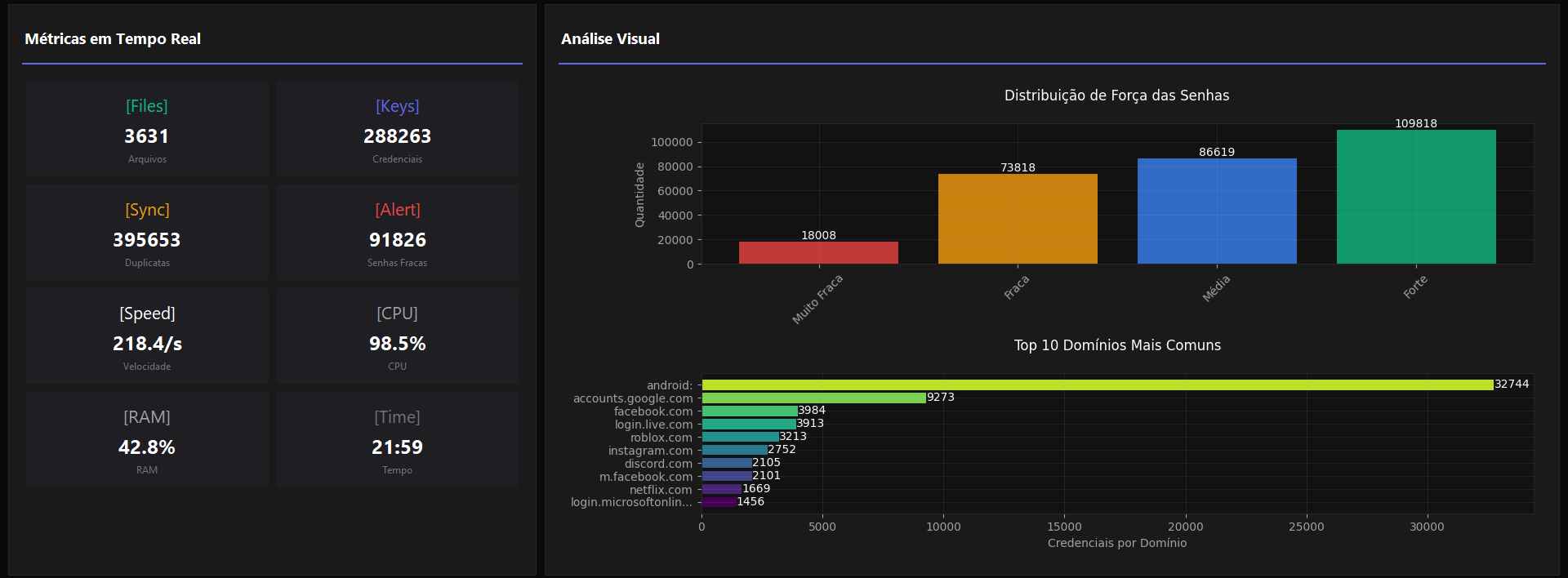Viewport: 1568px width, 578px height.
Task: Click the accounts.google.com bar
Action: tap(814, 398)
